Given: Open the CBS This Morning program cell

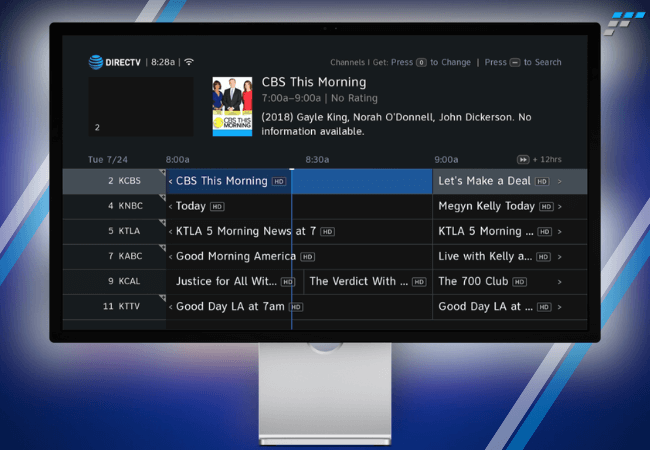Looking at the screenshot, I should click(x=299, y=181).
